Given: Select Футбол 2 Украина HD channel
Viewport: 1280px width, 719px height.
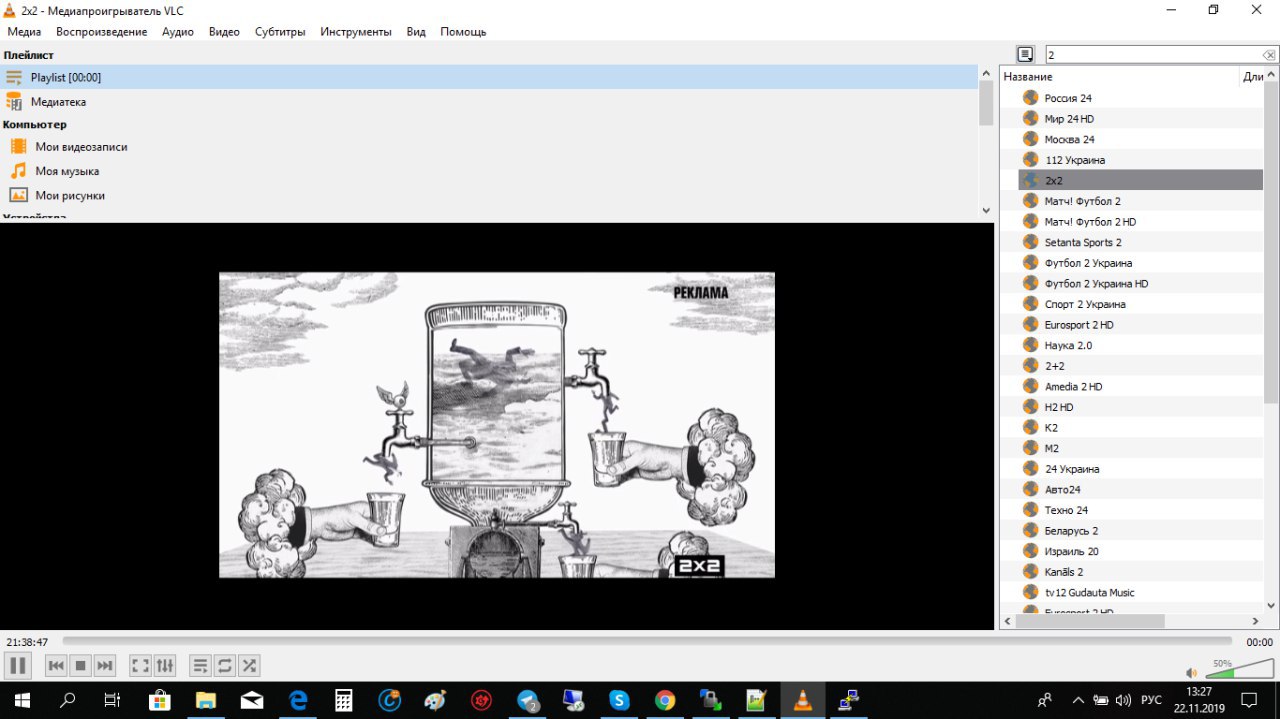Looking at the screenshot, I should tap(1096, 284).
